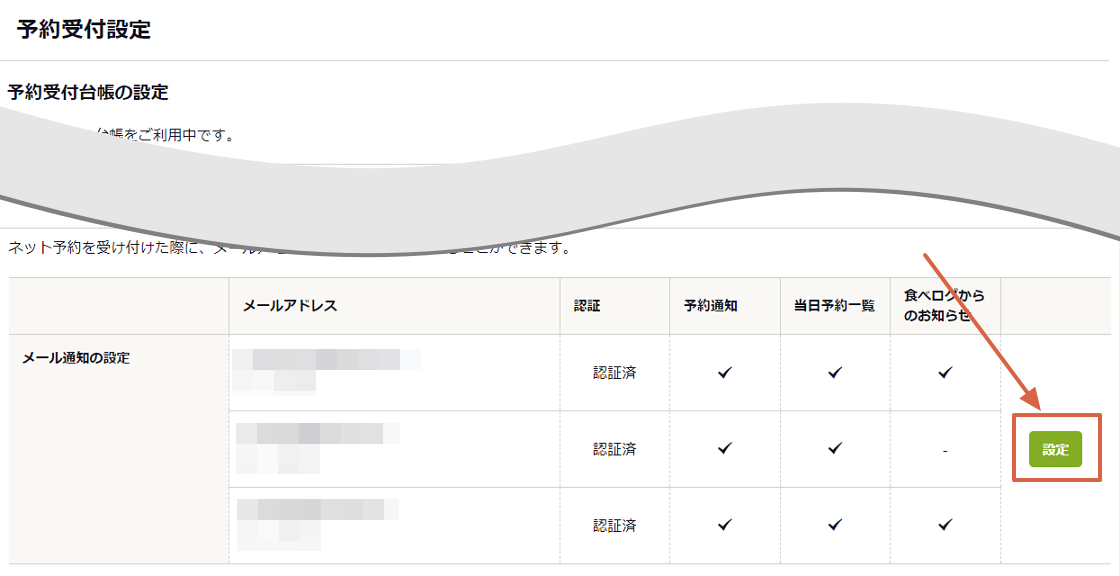
Task: Click first row's 予約通知 checkmark
Action: click(725, 373)
